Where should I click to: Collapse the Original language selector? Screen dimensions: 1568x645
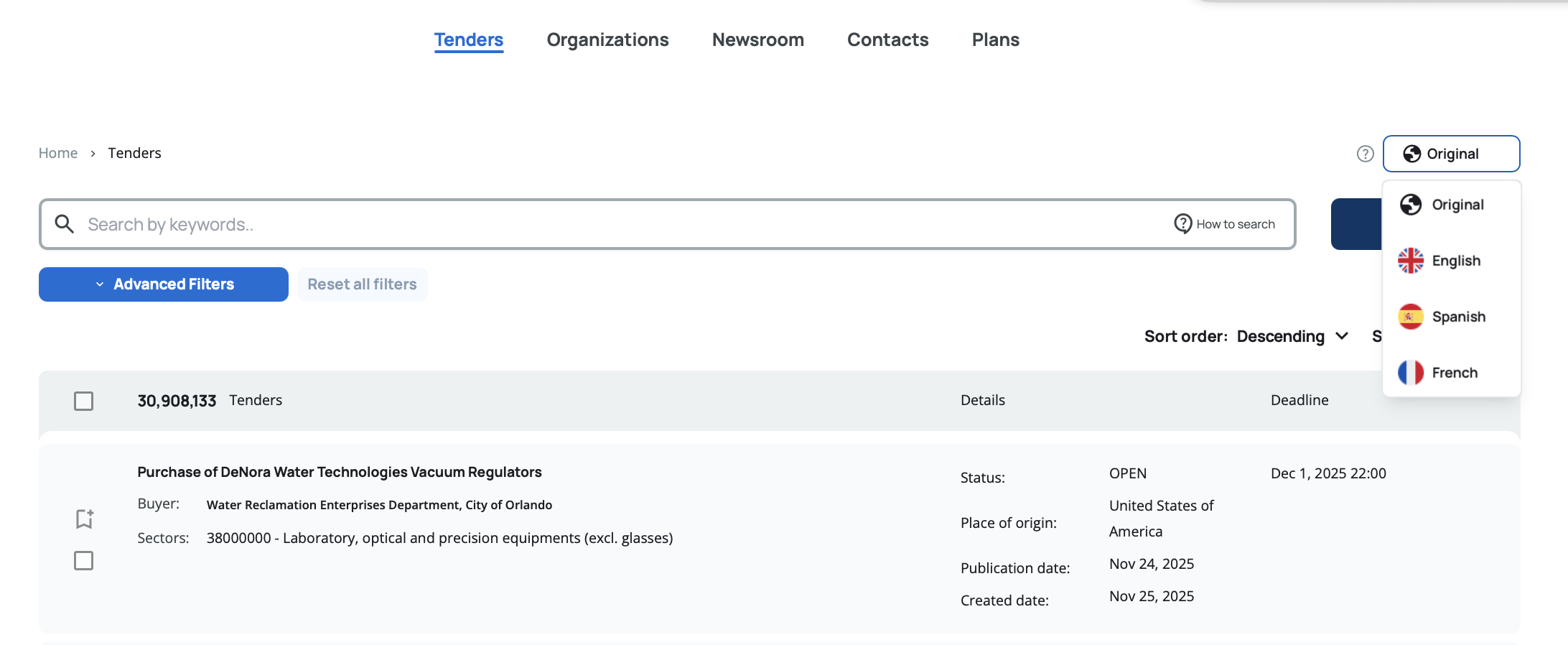(x=1451, y=154)
